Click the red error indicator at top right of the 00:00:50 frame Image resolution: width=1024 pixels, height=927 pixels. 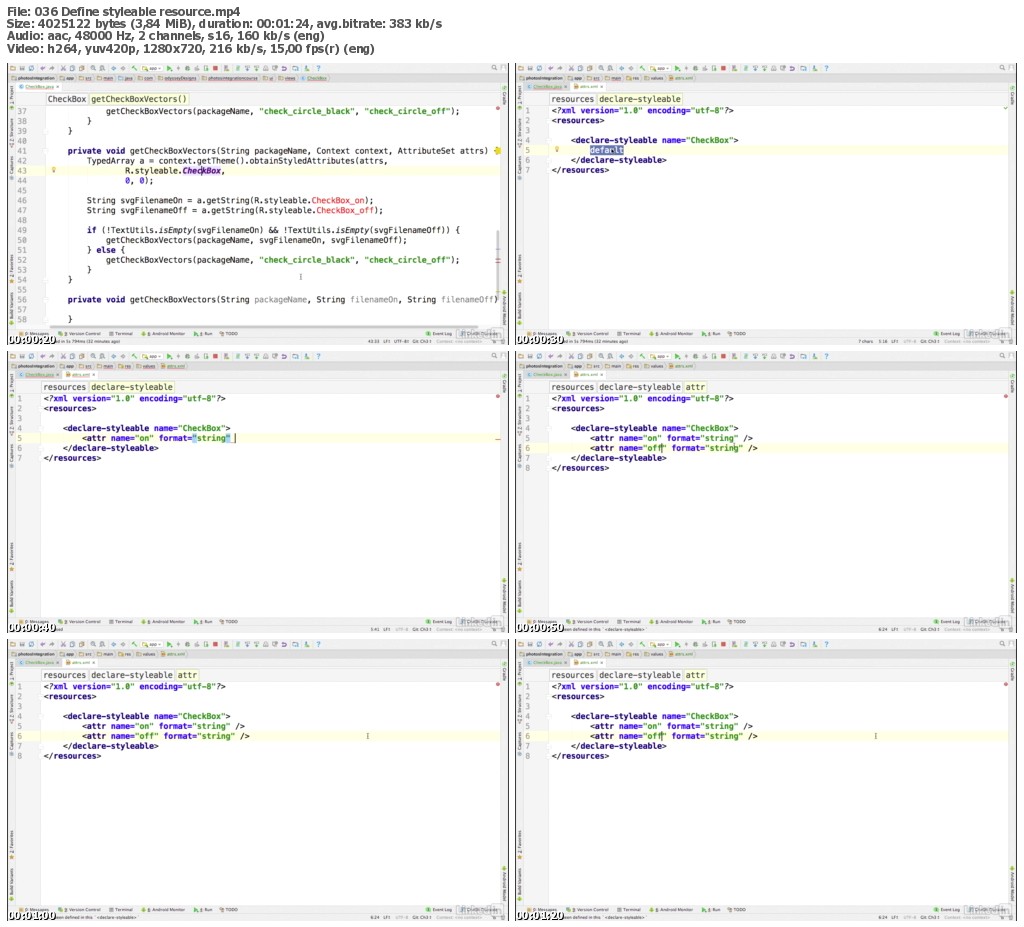click(x=1006, y=396)
